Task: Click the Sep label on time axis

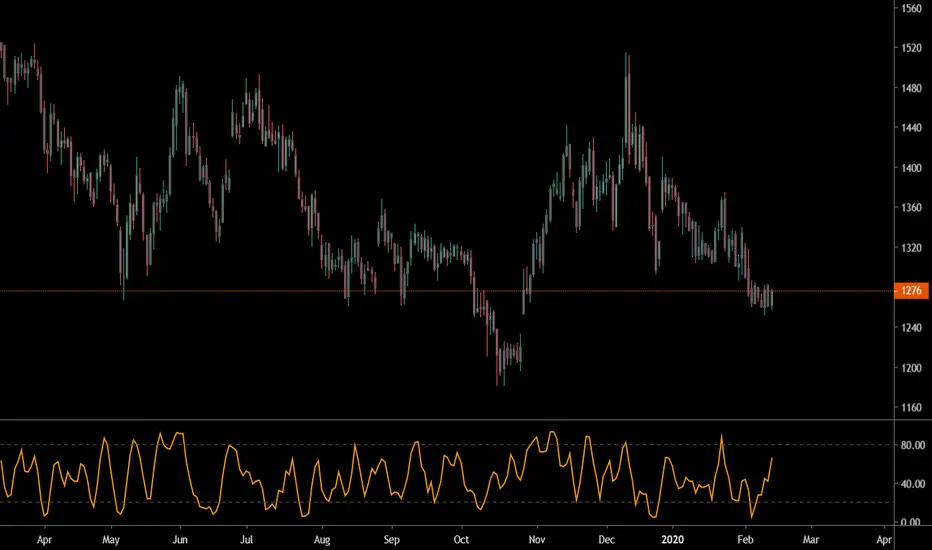Action: coord(391,540)
